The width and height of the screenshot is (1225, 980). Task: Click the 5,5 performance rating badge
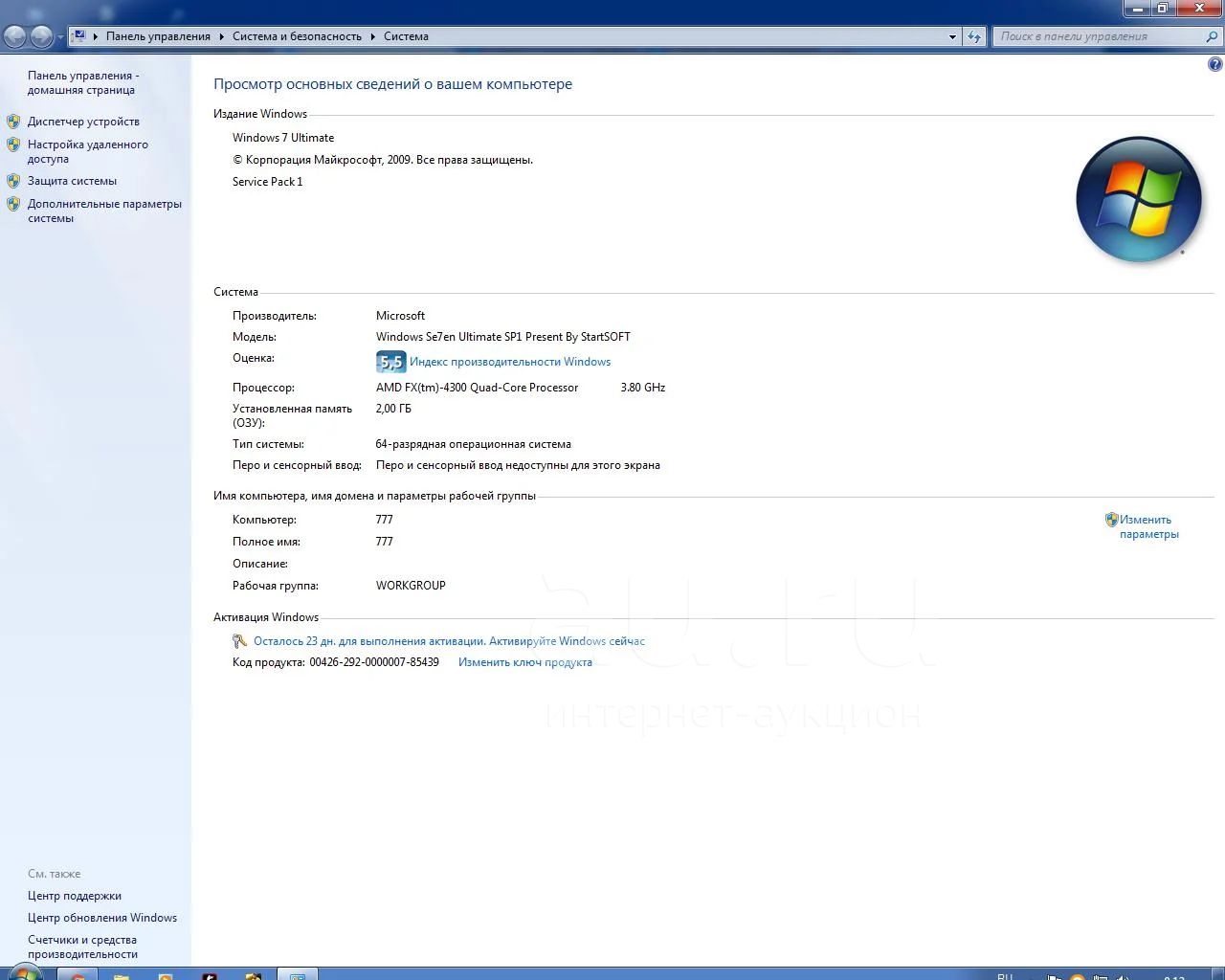click(x=390, y=362)
